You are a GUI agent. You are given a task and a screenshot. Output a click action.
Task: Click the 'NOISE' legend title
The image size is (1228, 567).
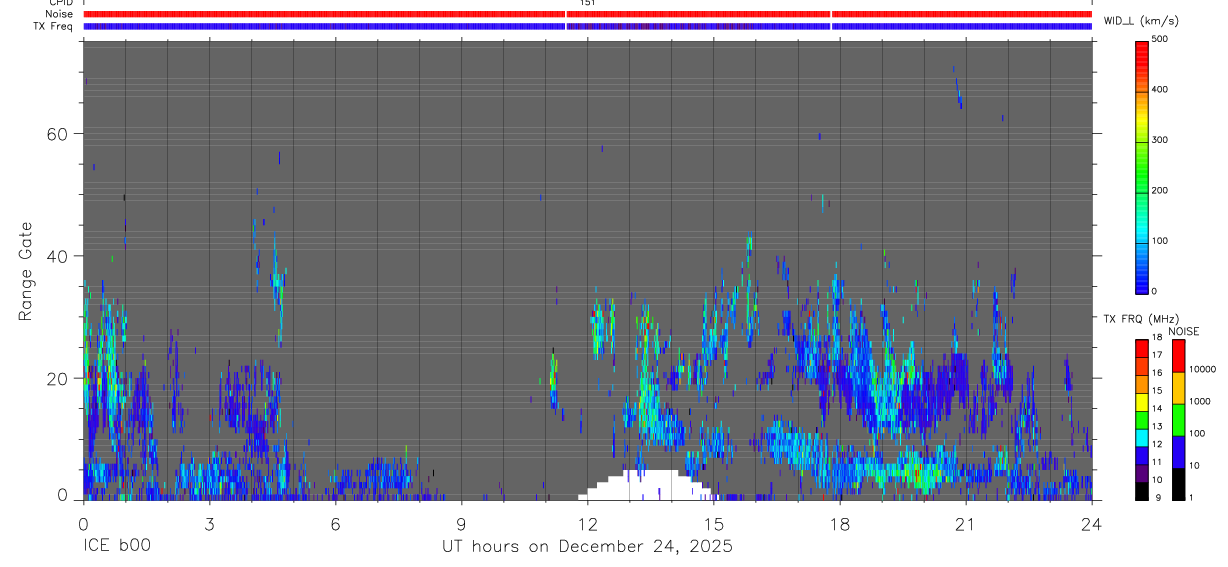1183,332
